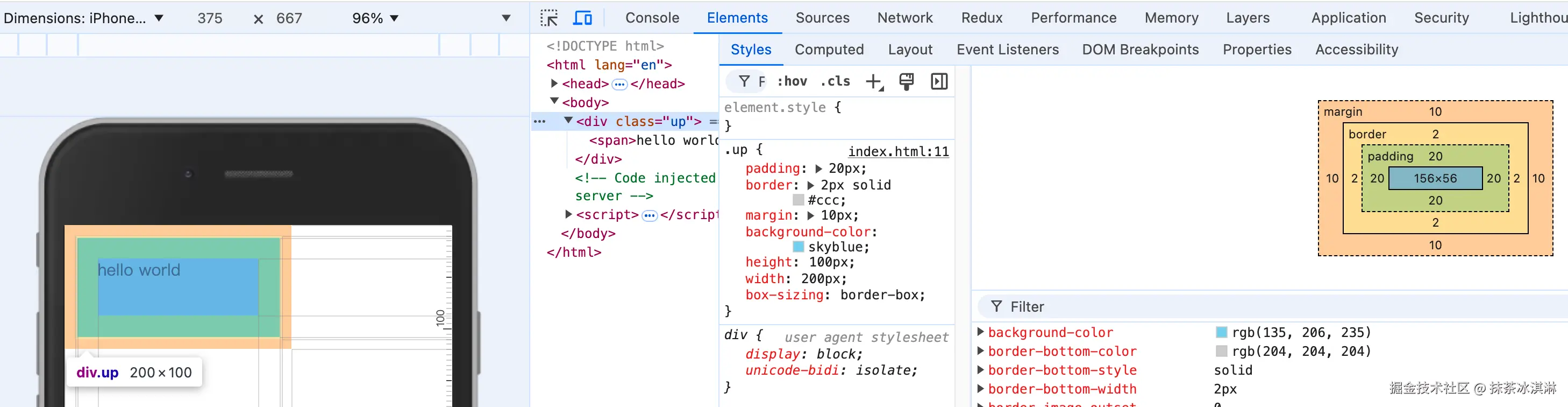
Task: Open the Console tab
Action: coord(652,18)
